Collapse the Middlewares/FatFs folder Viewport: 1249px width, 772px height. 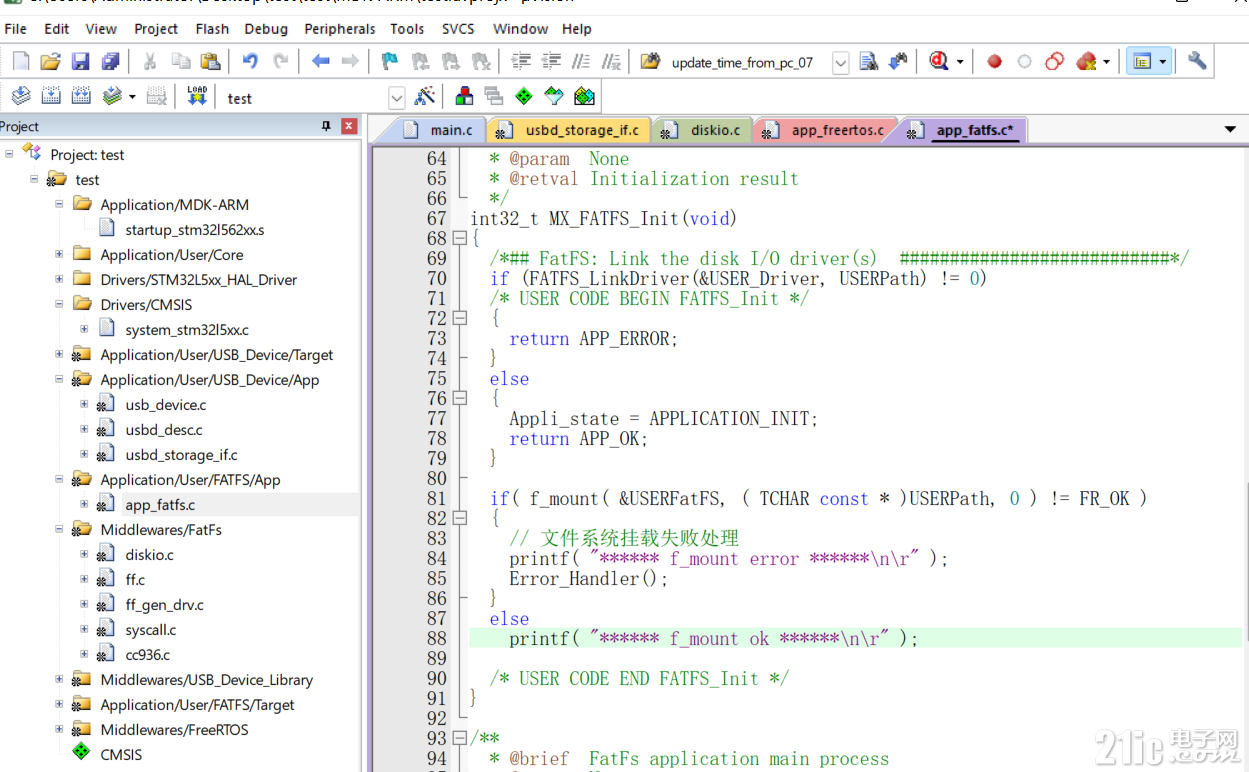(x=59, y=529)
